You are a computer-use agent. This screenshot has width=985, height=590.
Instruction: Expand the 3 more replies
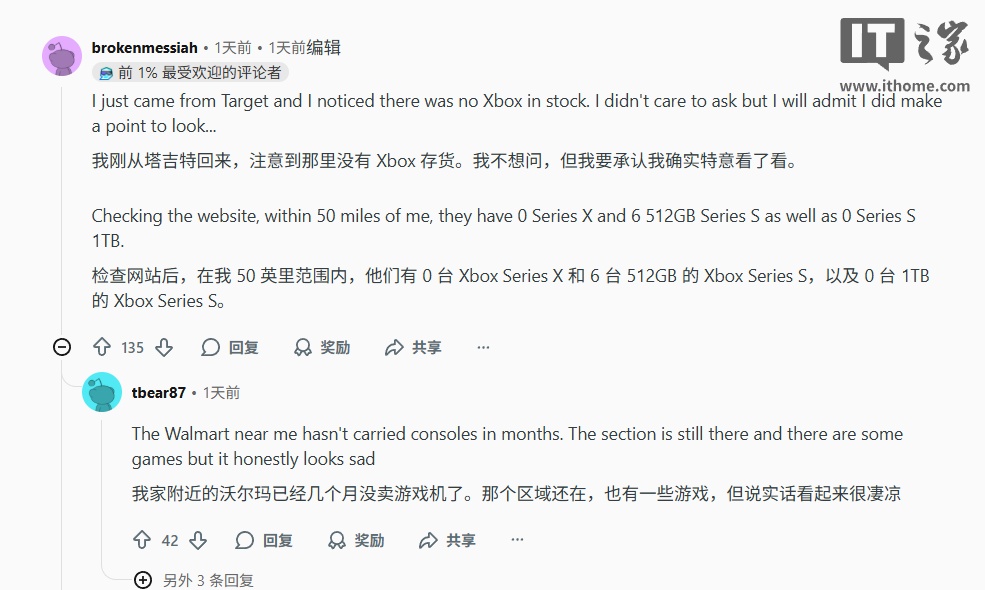click(x=143, y=580)
